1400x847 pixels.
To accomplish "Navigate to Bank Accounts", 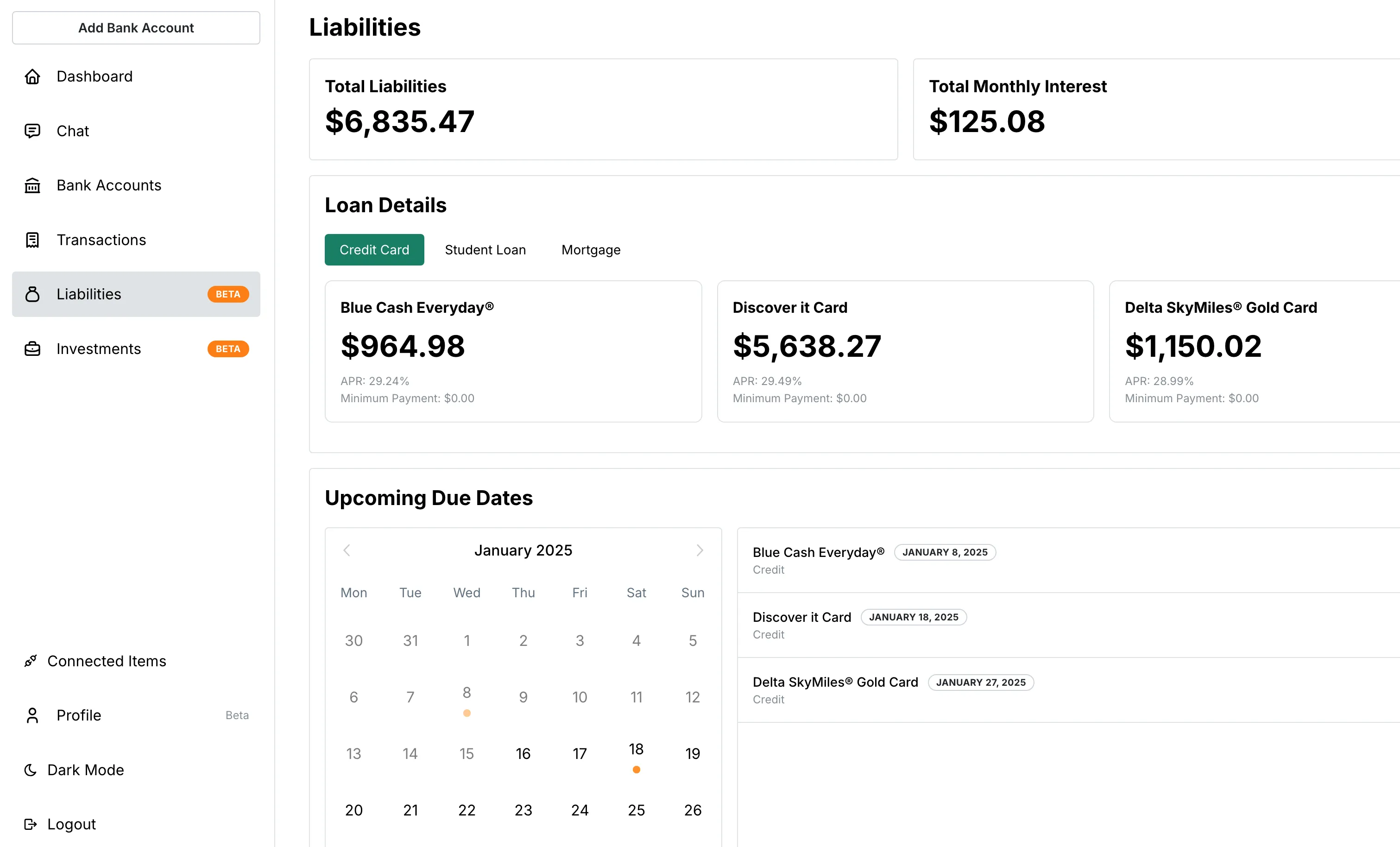I will (136, 185).
